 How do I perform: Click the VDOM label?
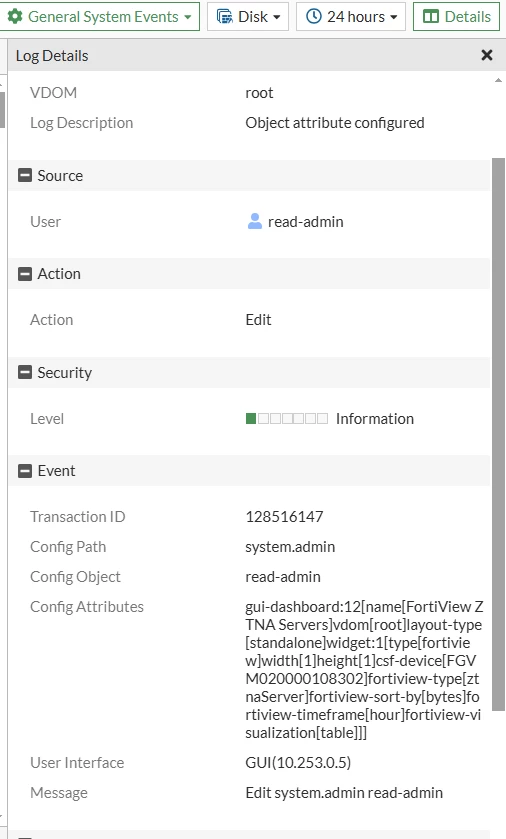point(53,93)
